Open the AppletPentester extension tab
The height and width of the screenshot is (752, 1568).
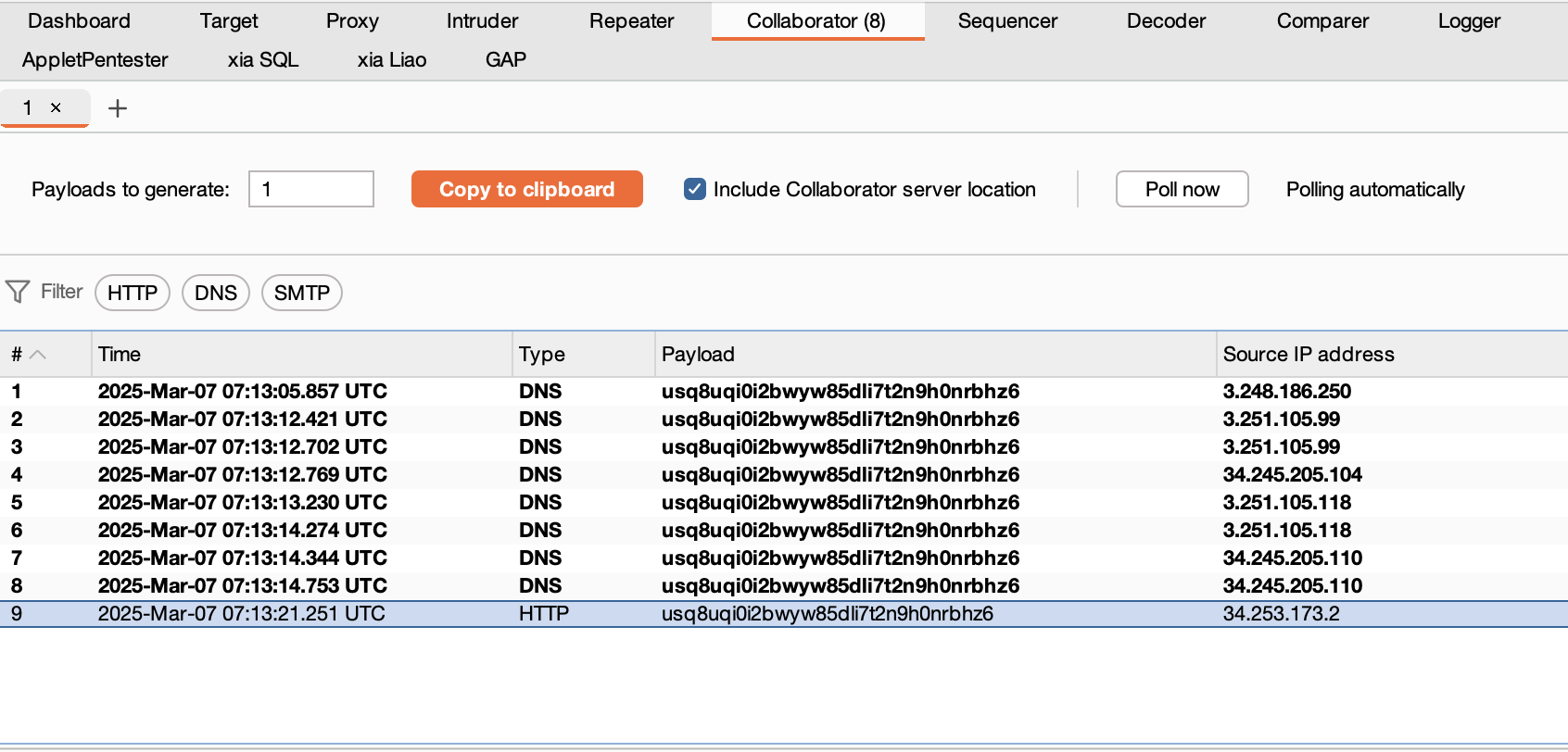[95, 59]
